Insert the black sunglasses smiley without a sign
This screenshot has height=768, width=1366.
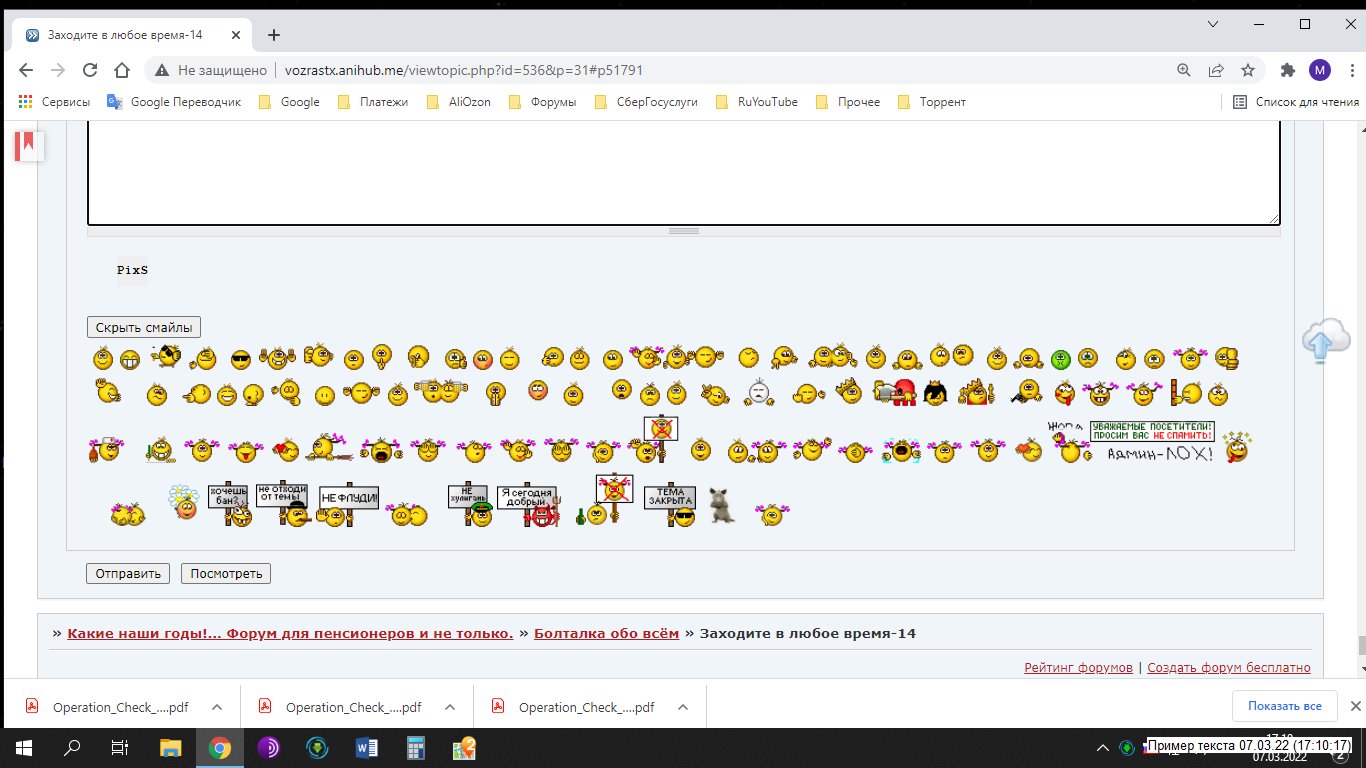point(241,360)
